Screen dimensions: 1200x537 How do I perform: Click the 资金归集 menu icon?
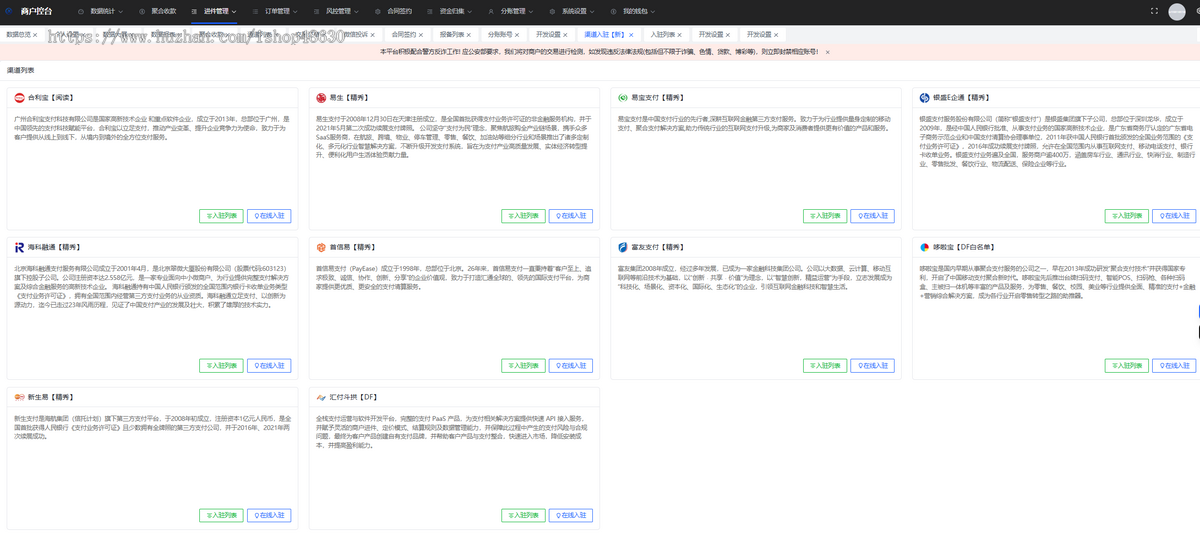[432, 11]
